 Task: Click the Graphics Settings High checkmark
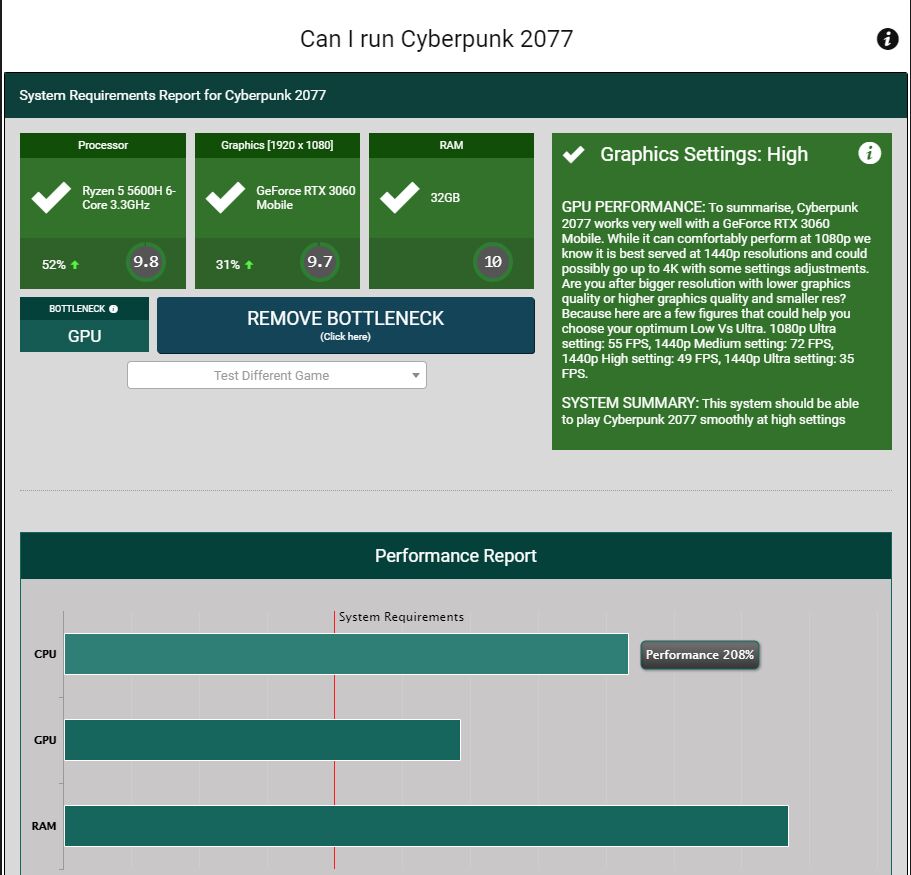pos(573,155)
